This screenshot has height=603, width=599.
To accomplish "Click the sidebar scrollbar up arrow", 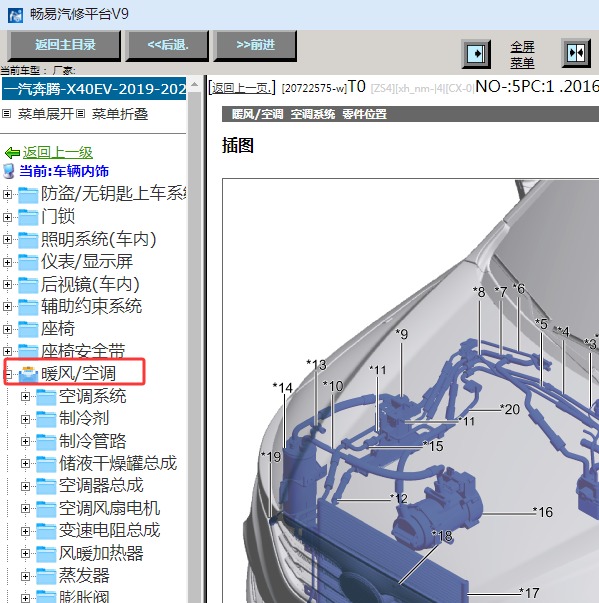I will coord(195,85).
